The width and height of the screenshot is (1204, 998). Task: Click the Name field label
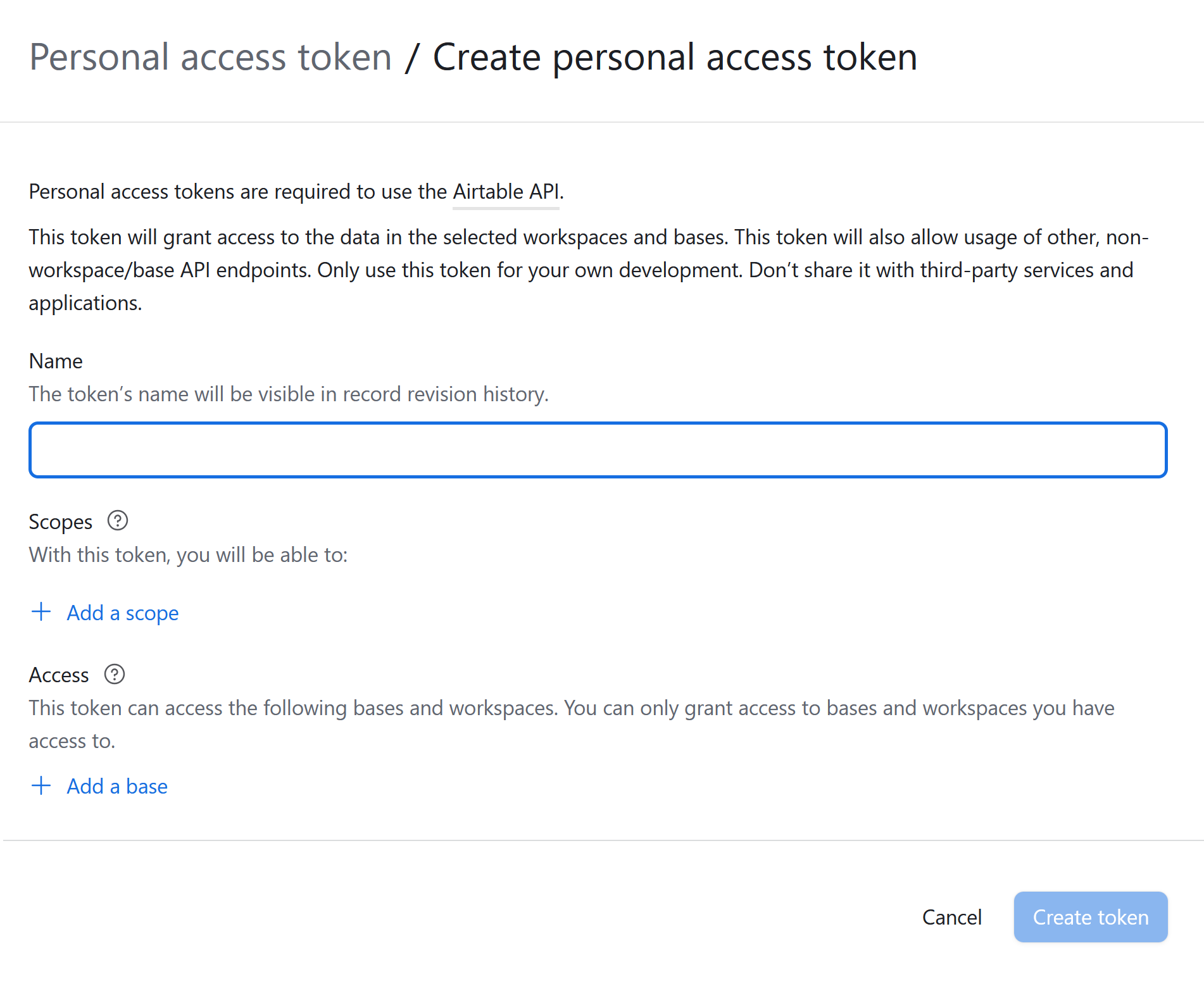pyautogui.click(x=56, y=361)
